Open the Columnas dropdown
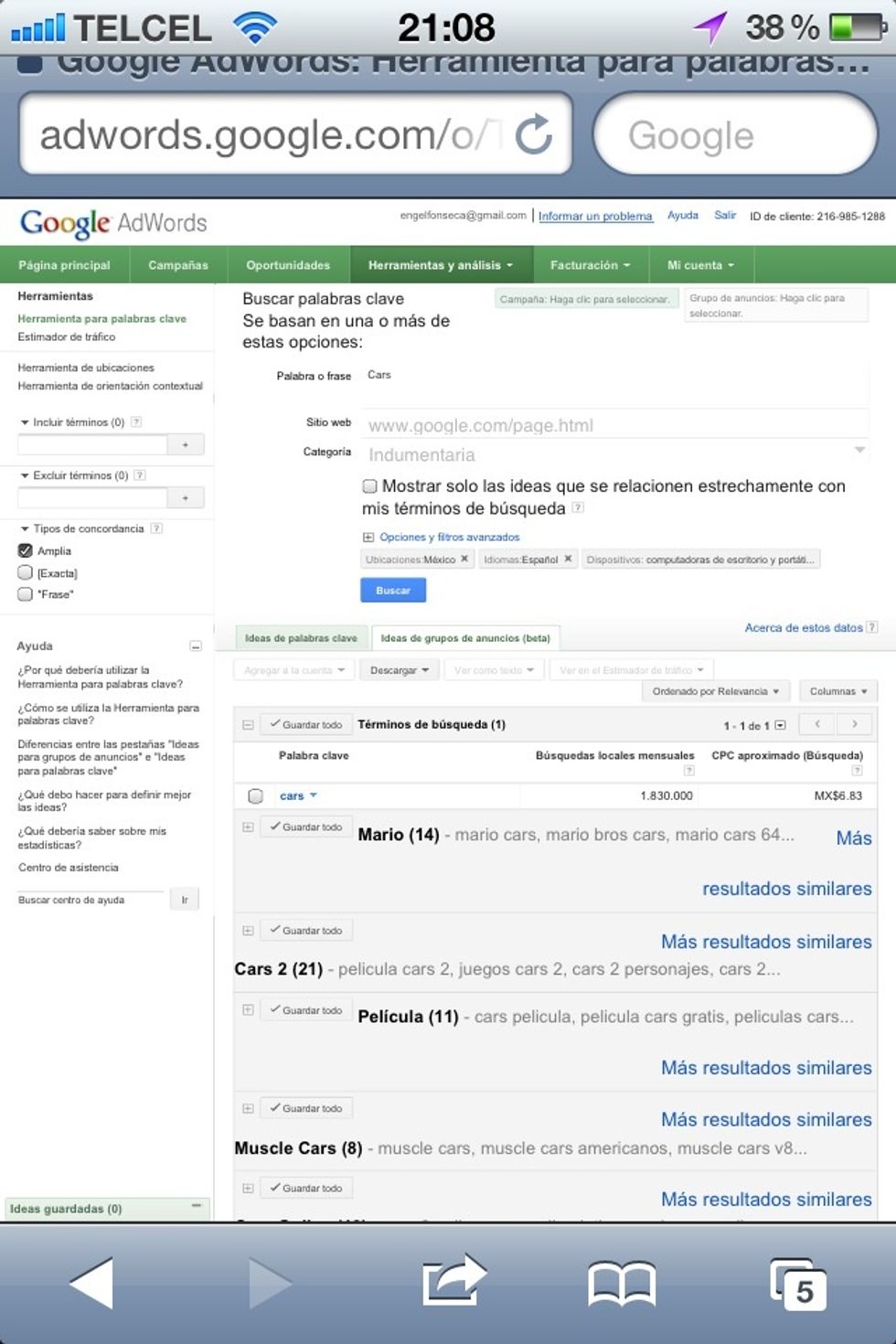 coord(838,691)
